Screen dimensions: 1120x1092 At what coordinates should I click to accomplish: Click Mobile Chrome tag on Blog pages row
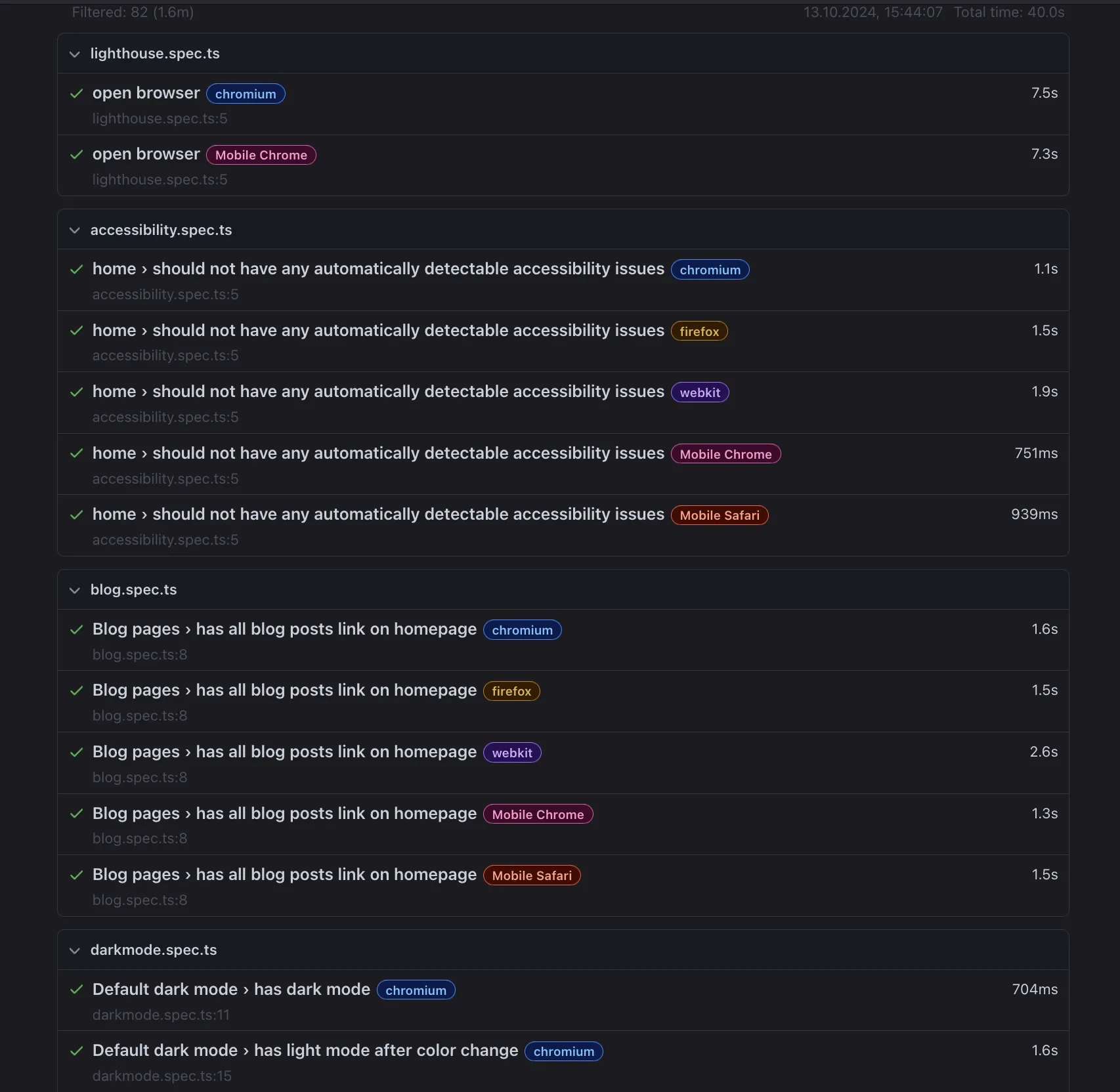(538, 814)
